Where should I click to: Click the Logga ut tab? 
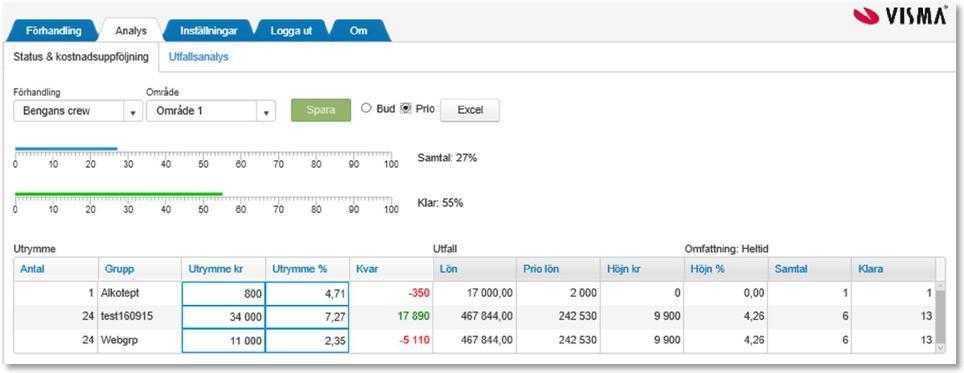coord(291,31)
